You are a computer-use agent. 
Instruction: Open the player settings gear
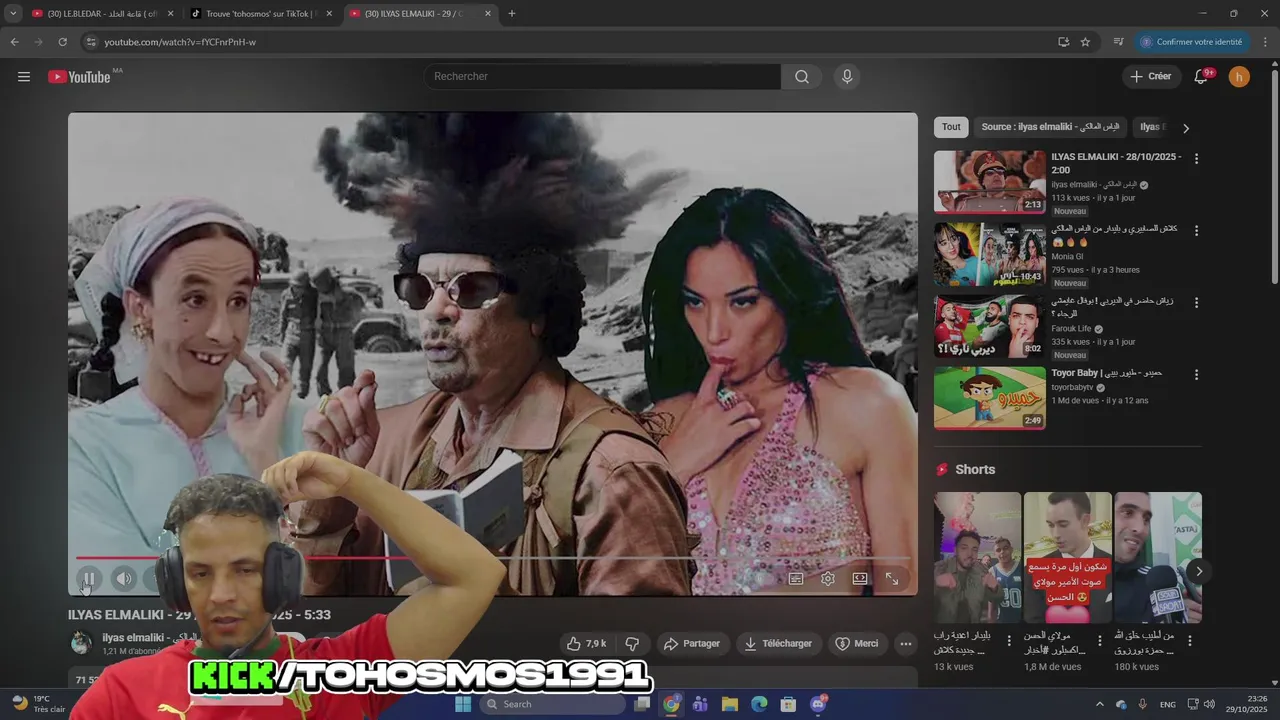coord(828,578)
